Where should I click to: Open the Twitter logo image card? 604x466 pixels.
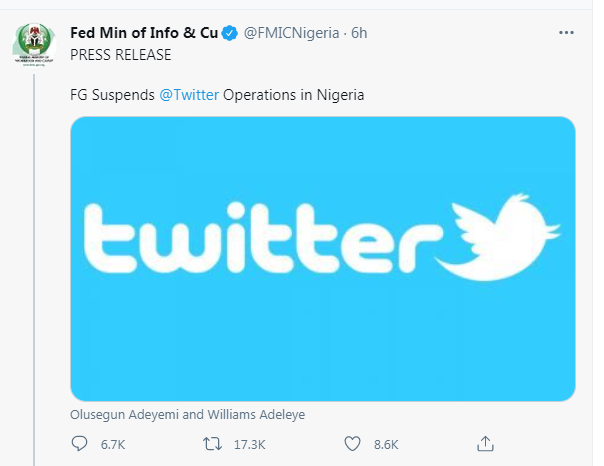[323, 259]
